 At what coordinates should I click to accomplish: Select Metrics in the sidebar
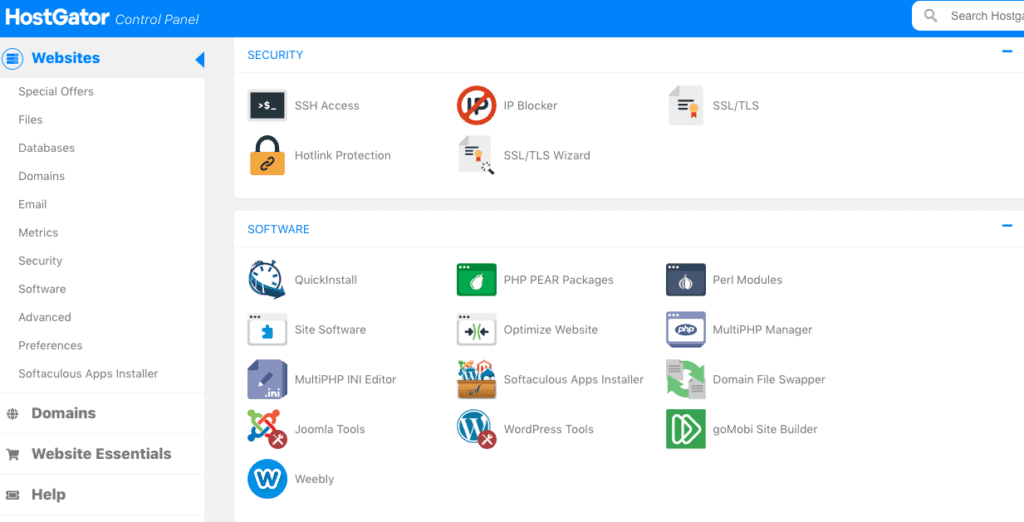coord(39,233)
